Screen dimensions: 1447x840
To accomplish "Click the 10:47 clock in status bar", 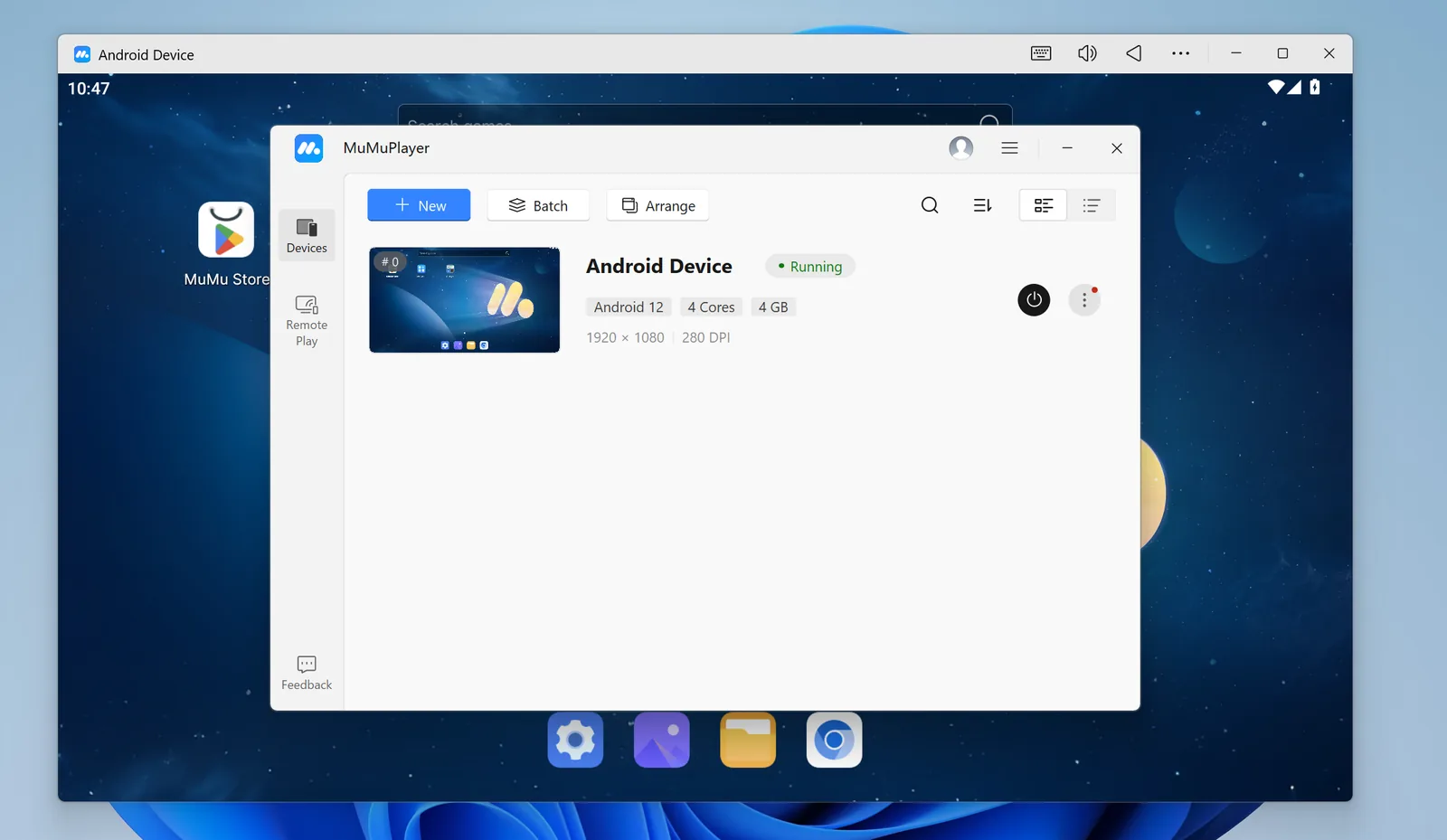I will point(89,89).
